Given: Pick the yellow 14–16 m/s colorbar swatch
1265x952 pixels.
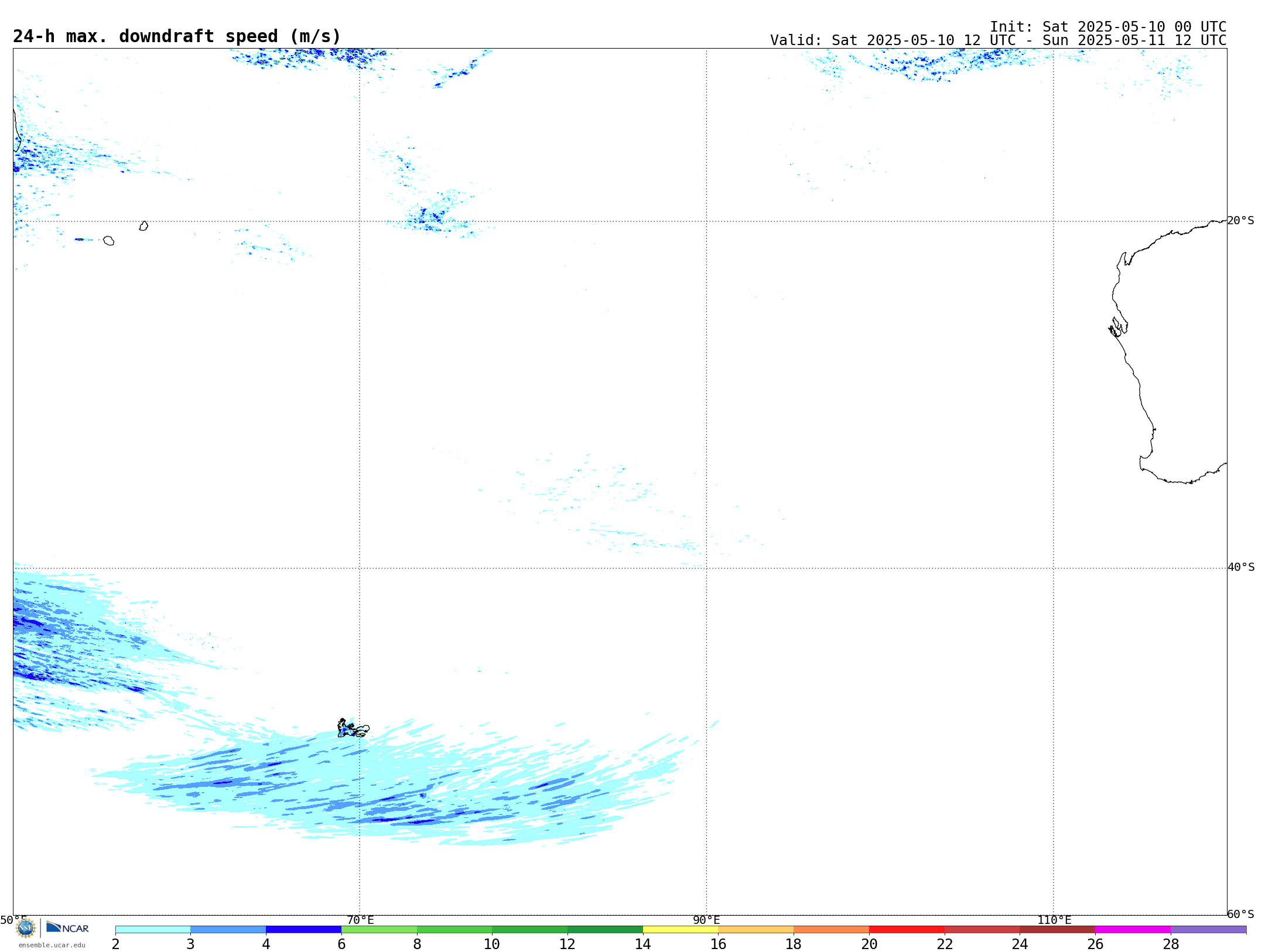Looking at the screenshot, I should (681, 930).
